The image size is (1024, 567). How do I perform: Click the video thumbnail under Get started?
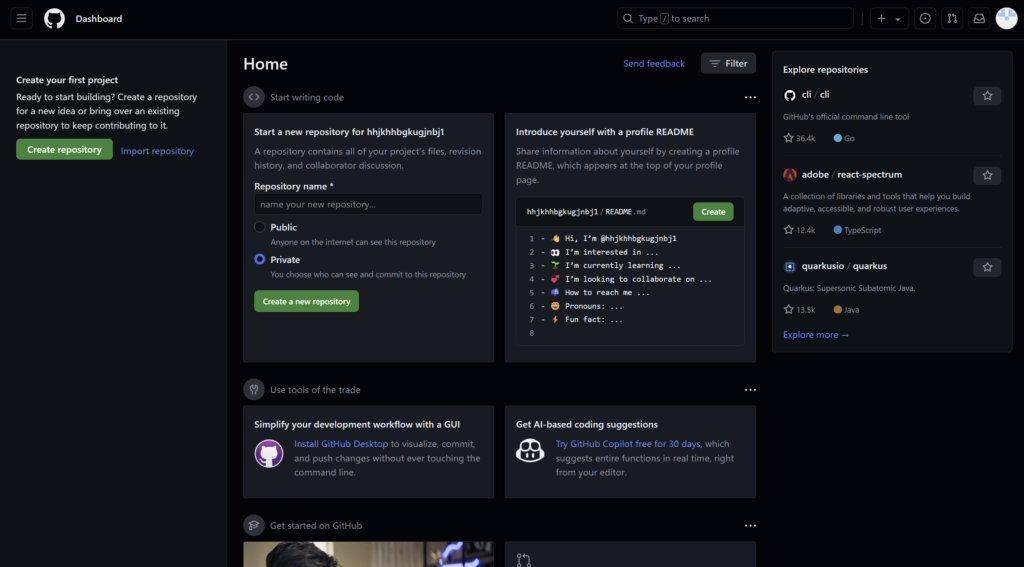tap(368, 554)
